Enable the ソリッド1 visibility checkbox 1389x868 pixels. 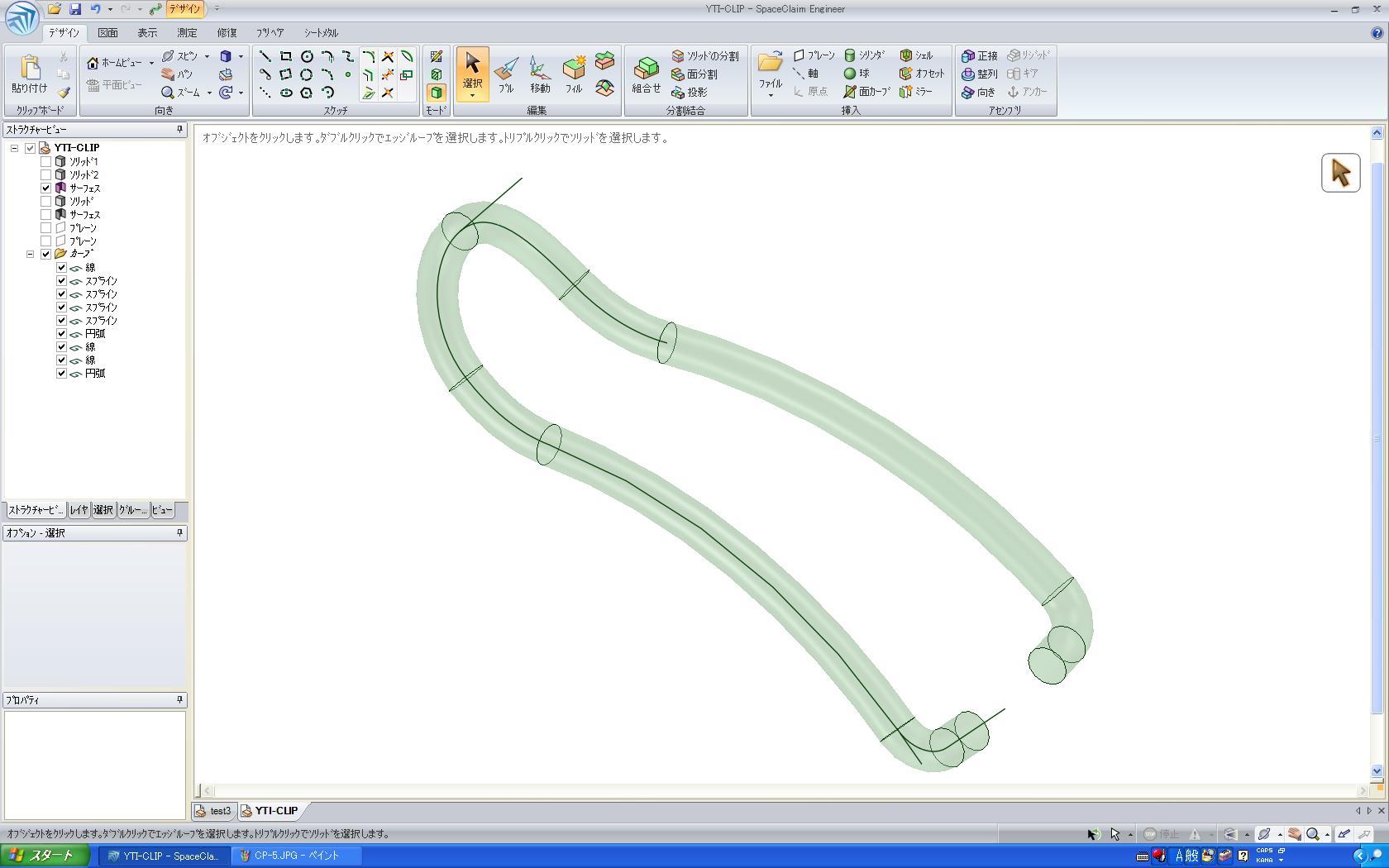point(46,162)
